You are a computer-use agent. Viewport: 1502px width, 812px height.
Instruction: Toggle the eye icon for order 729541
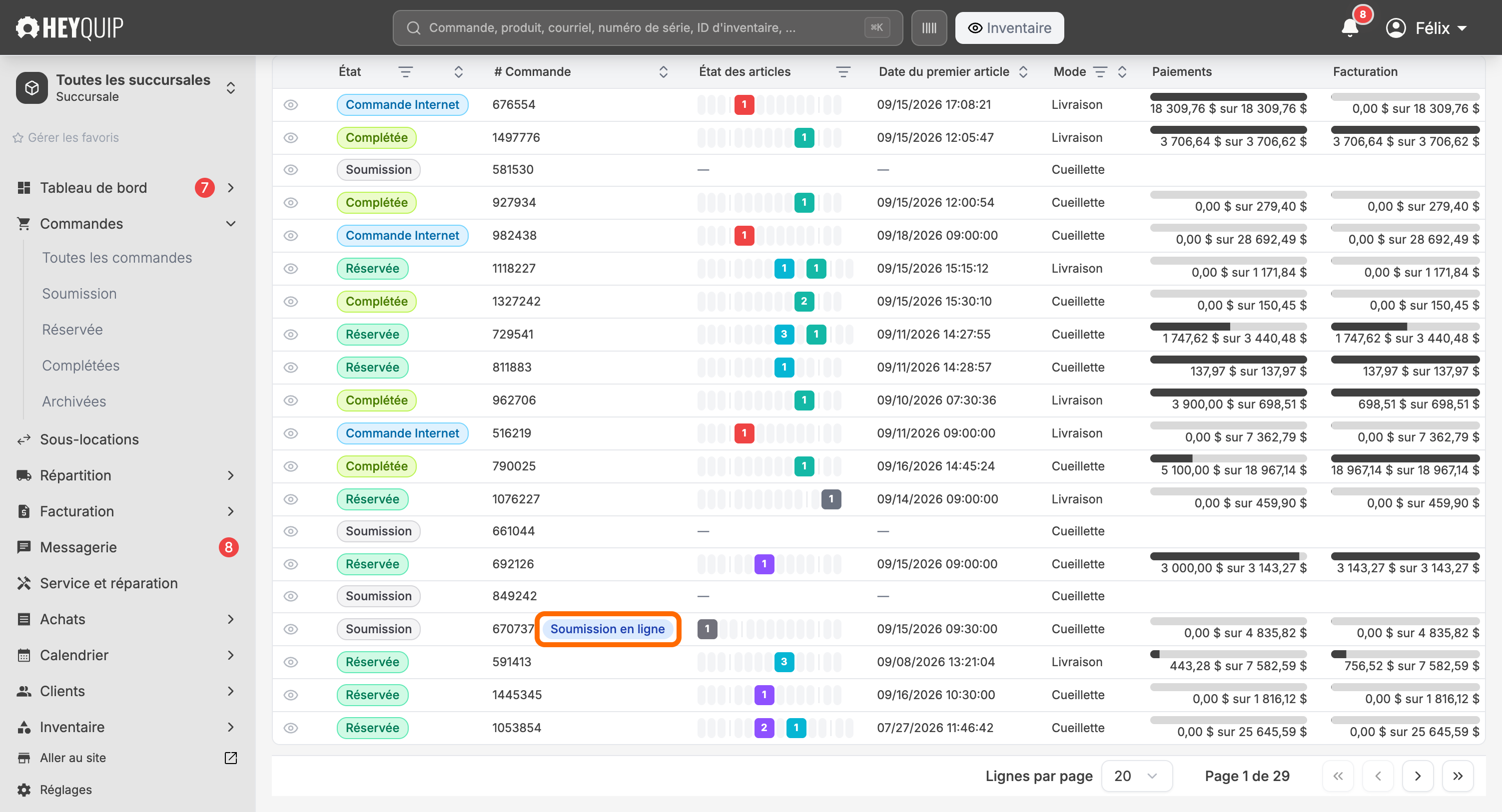pos(291,335)
